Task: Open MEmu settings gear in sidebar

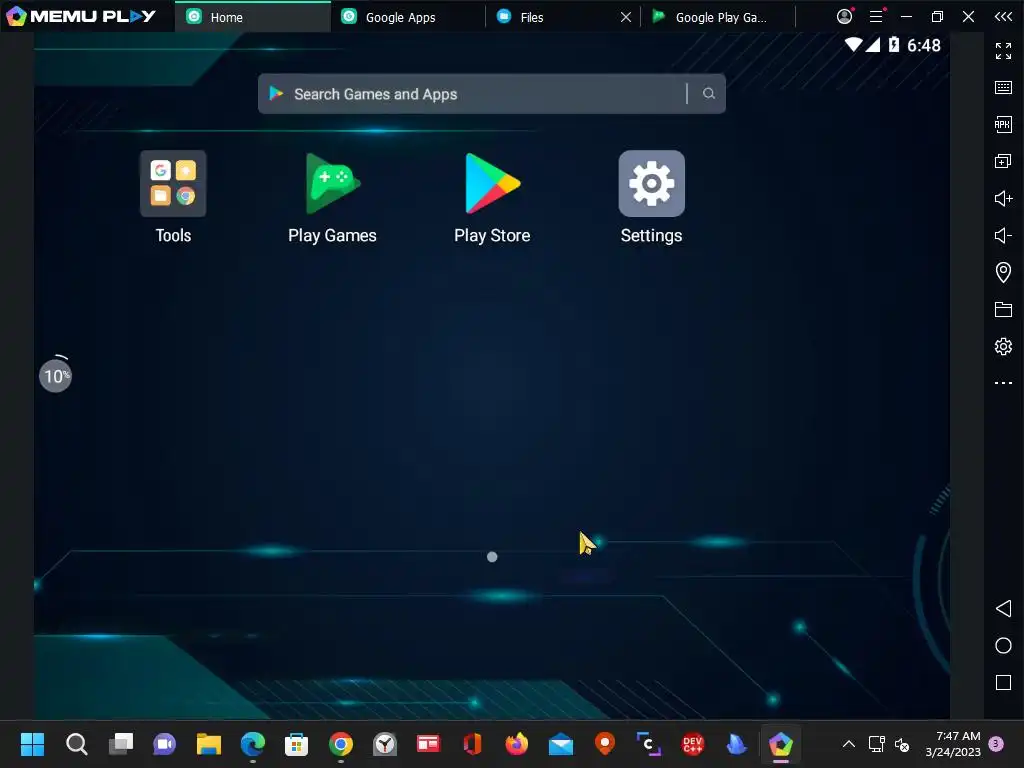Action: point(1003,346)
